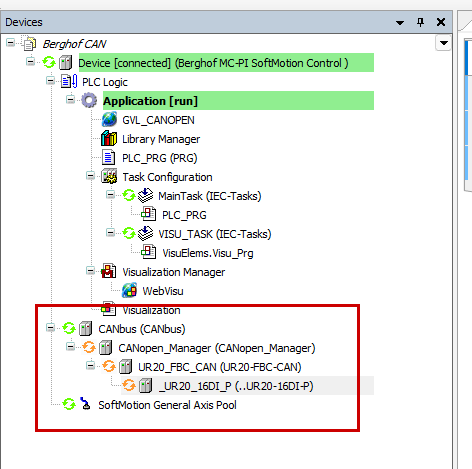
Task: Click the SoftMotion General Axis Pool robot icon
Action: tap(85, 404)
